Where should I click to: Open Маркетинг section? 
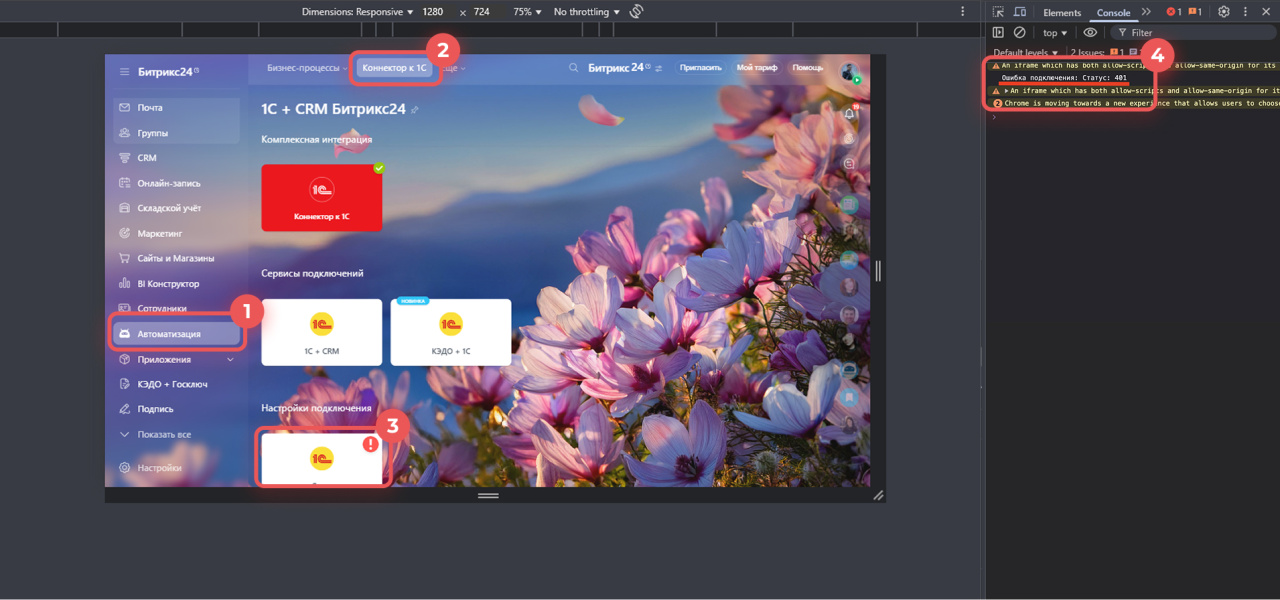176,233
